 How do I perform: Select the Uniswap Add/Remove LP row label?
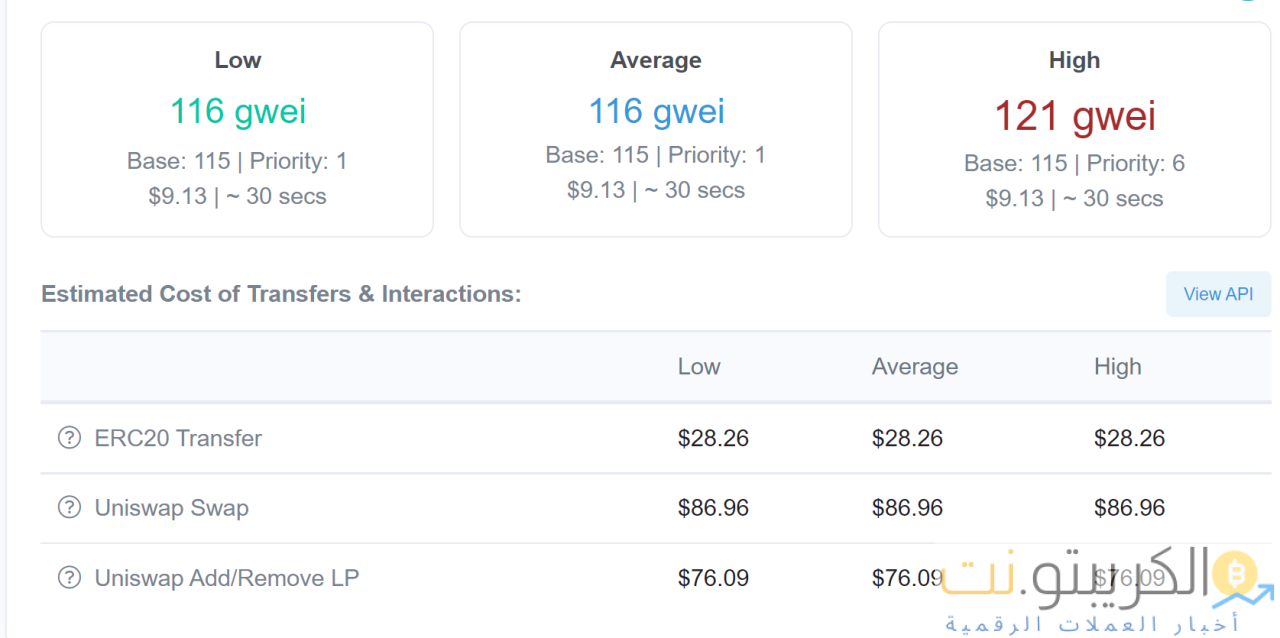227,578
